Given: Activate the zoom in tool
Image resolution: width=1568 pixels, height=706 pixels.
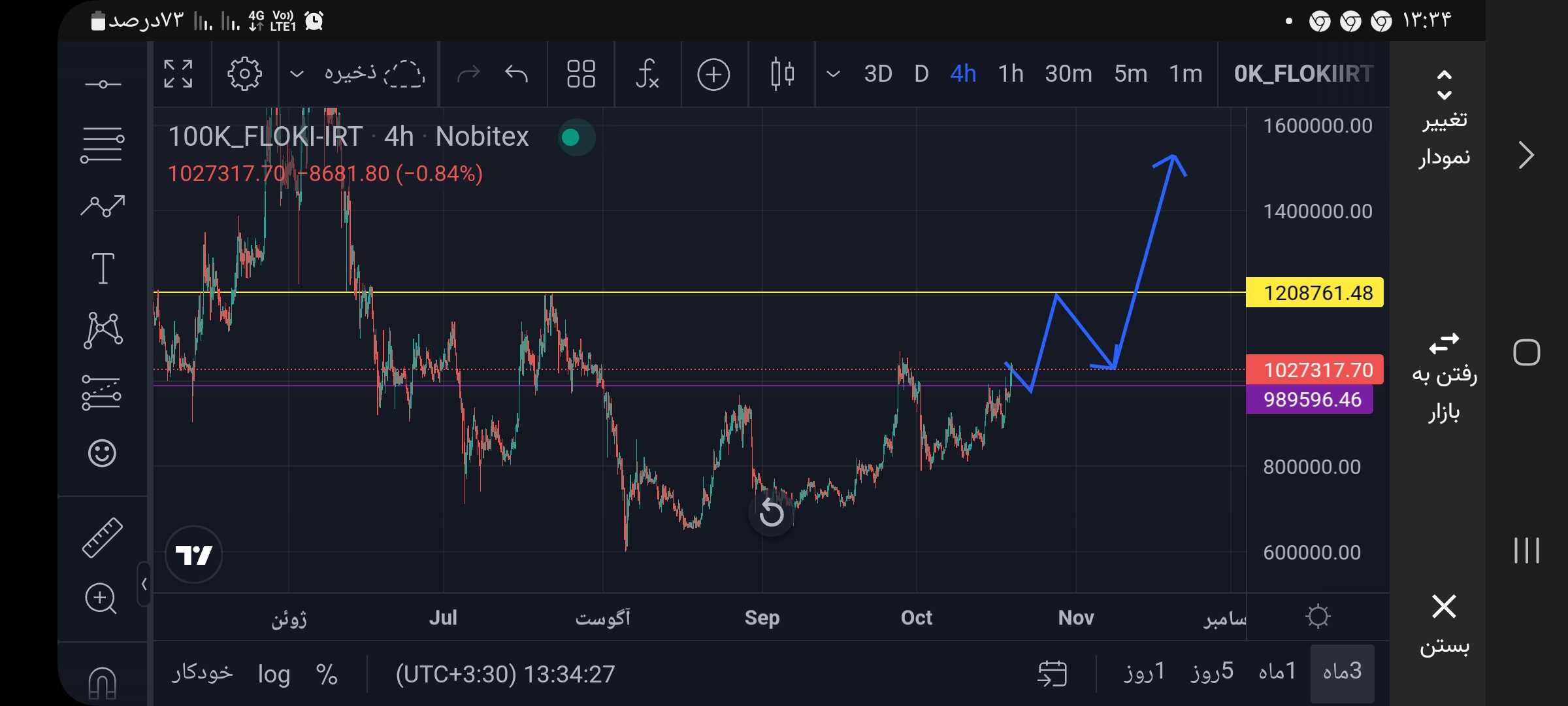Looking at the screenshot, I should click(x=101, y=598).
